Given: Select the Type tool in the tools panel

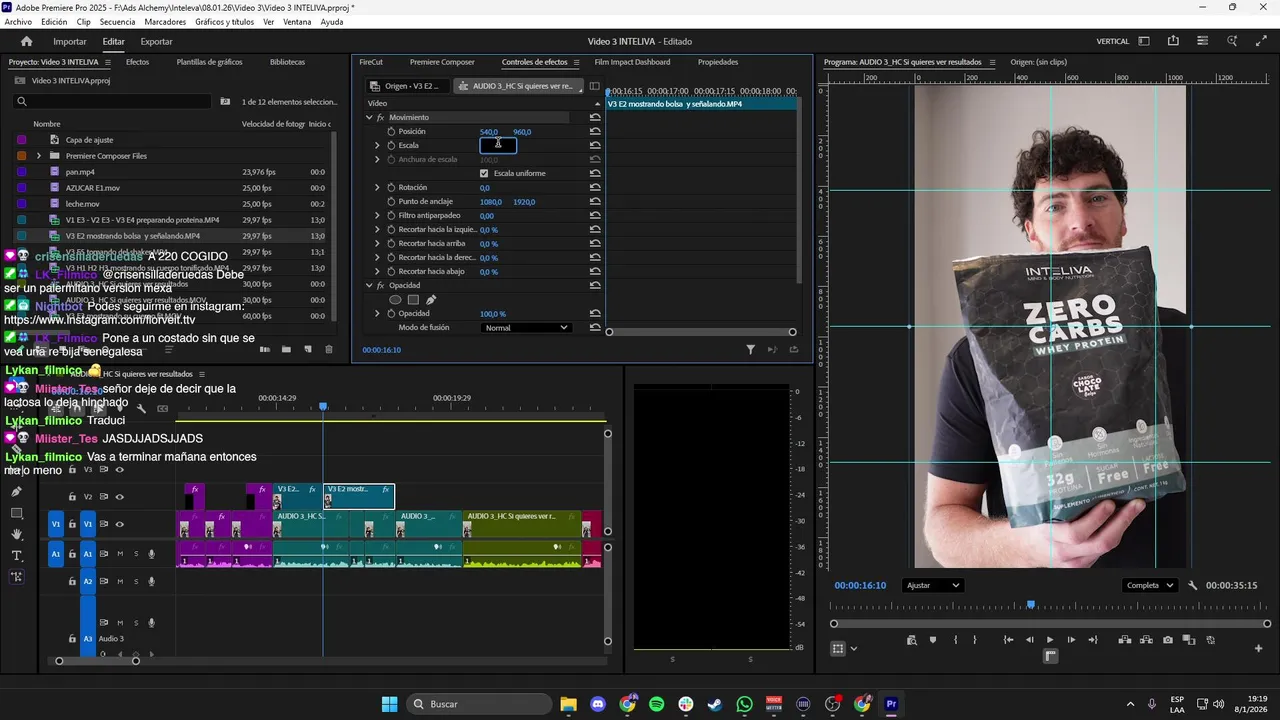Looking at the screenshot, I should pyautogui.click(x=16, y=555).
